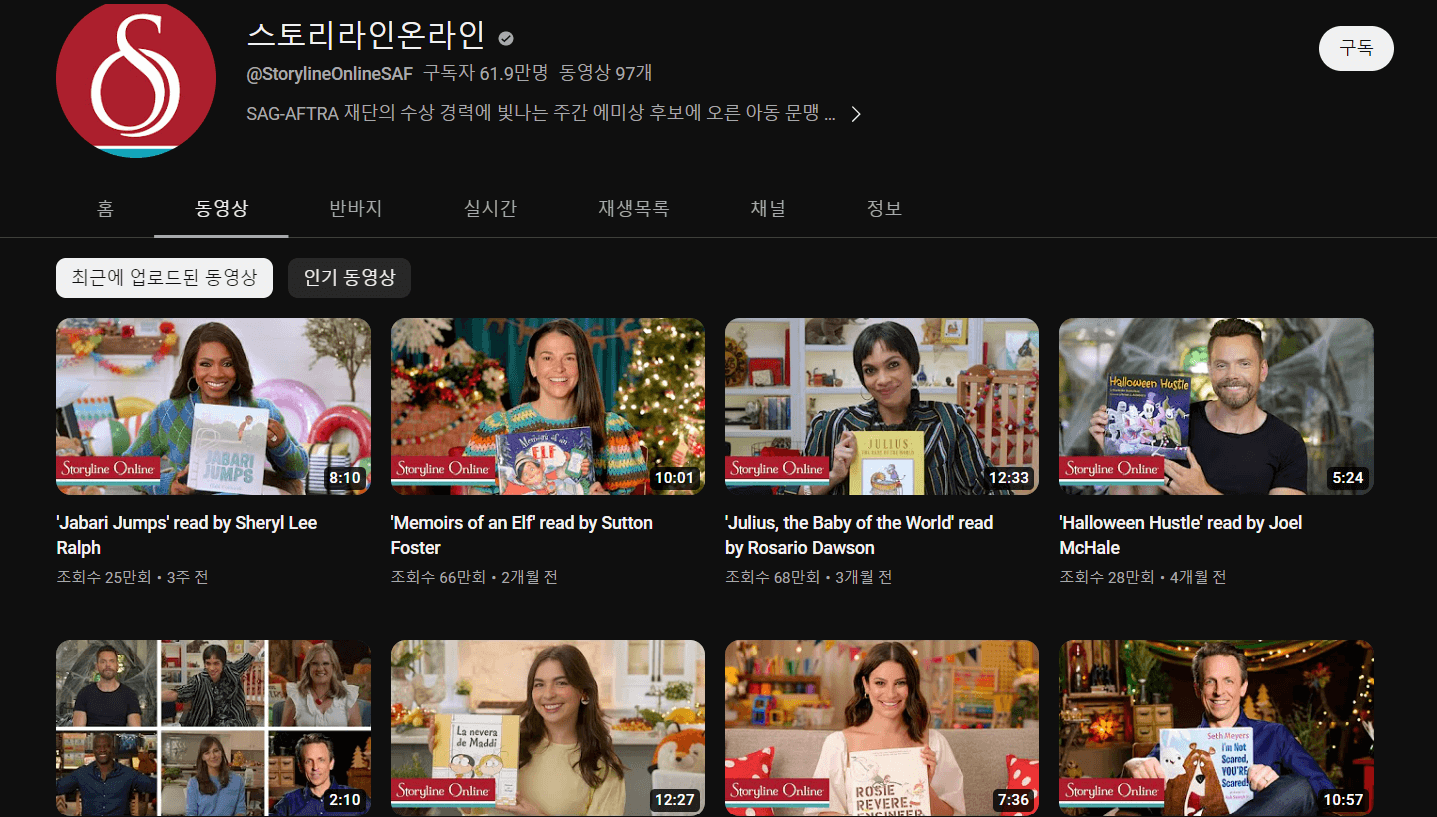1437x817 pixels.
Task: Click the 8:10 duration badge
Action: tap(345, 478)
